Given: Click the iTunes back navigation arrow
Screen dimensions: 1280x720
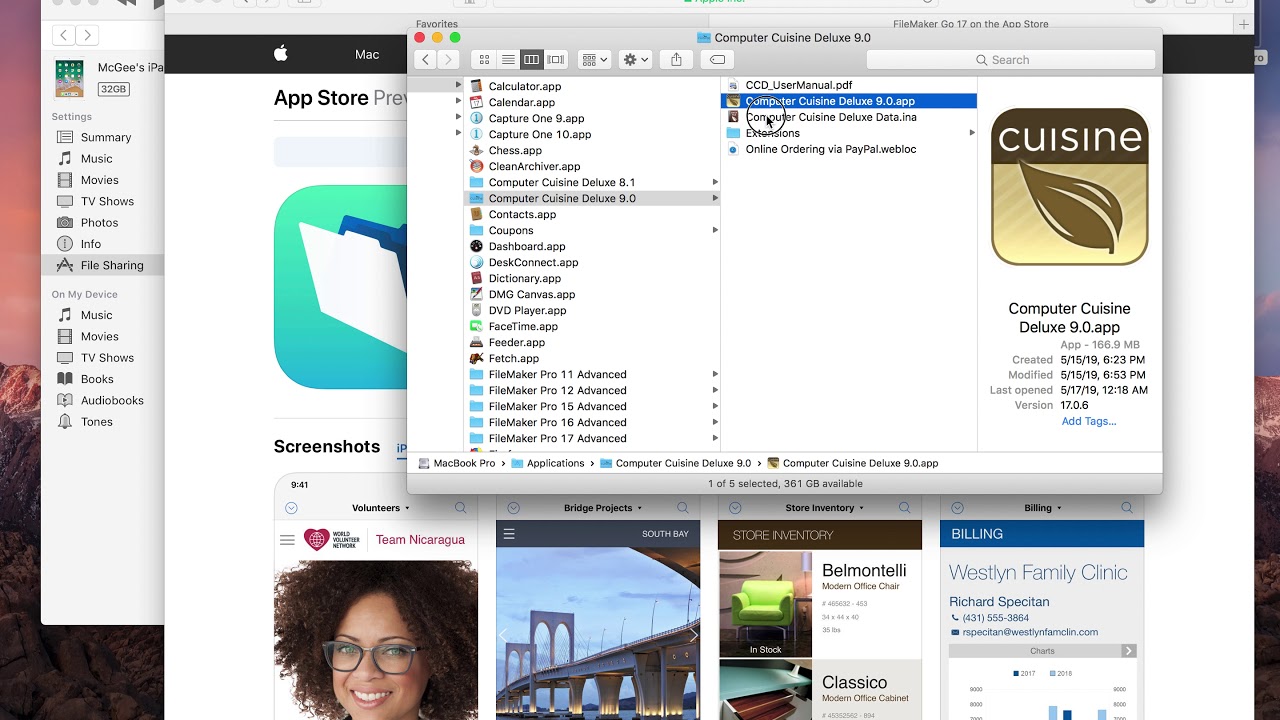Looking at the screenshot, I should pyautogui.click(x=64, y=35).
